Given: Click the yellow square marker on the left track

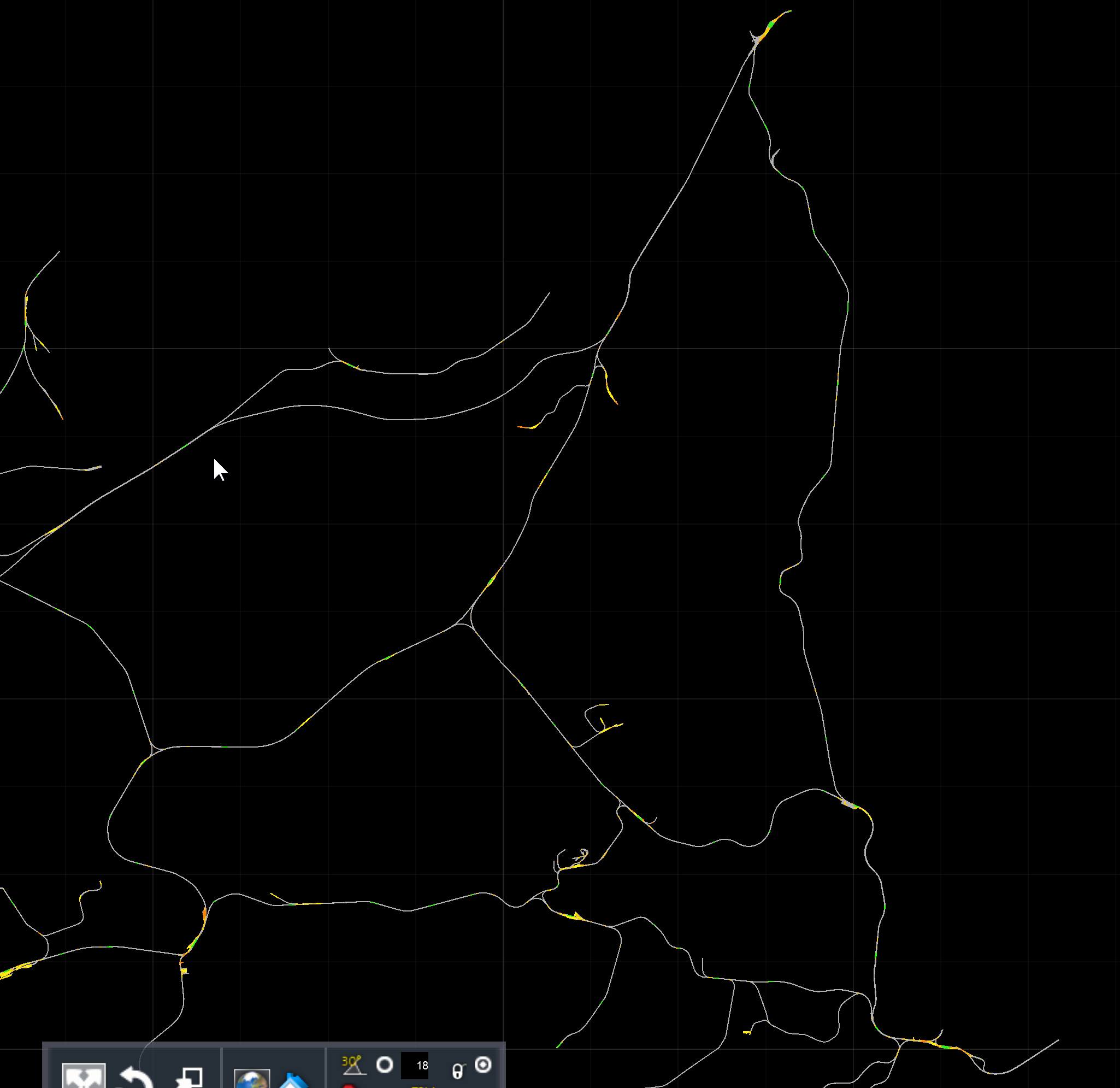Looking at the screenshot, I should tap(184, 971).
